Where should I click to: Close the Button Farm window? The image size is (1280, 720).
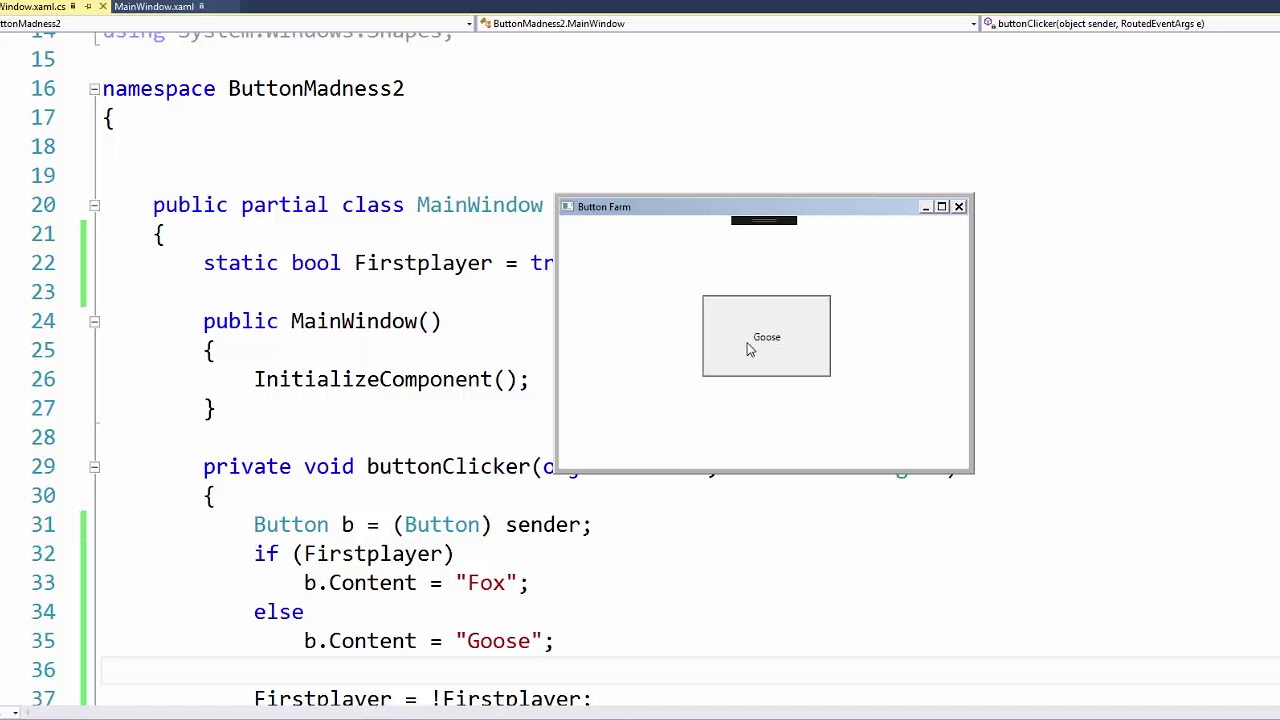click(959, 207)
